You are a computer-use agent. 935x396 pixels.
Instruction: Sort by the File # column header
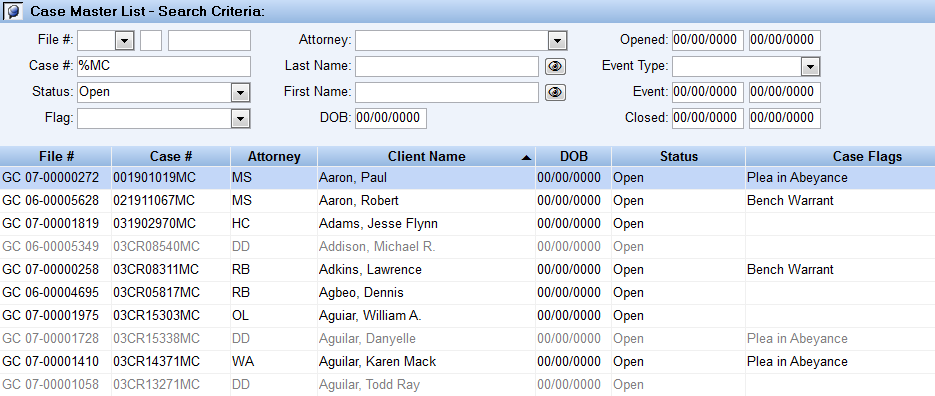tap(55, 156)
